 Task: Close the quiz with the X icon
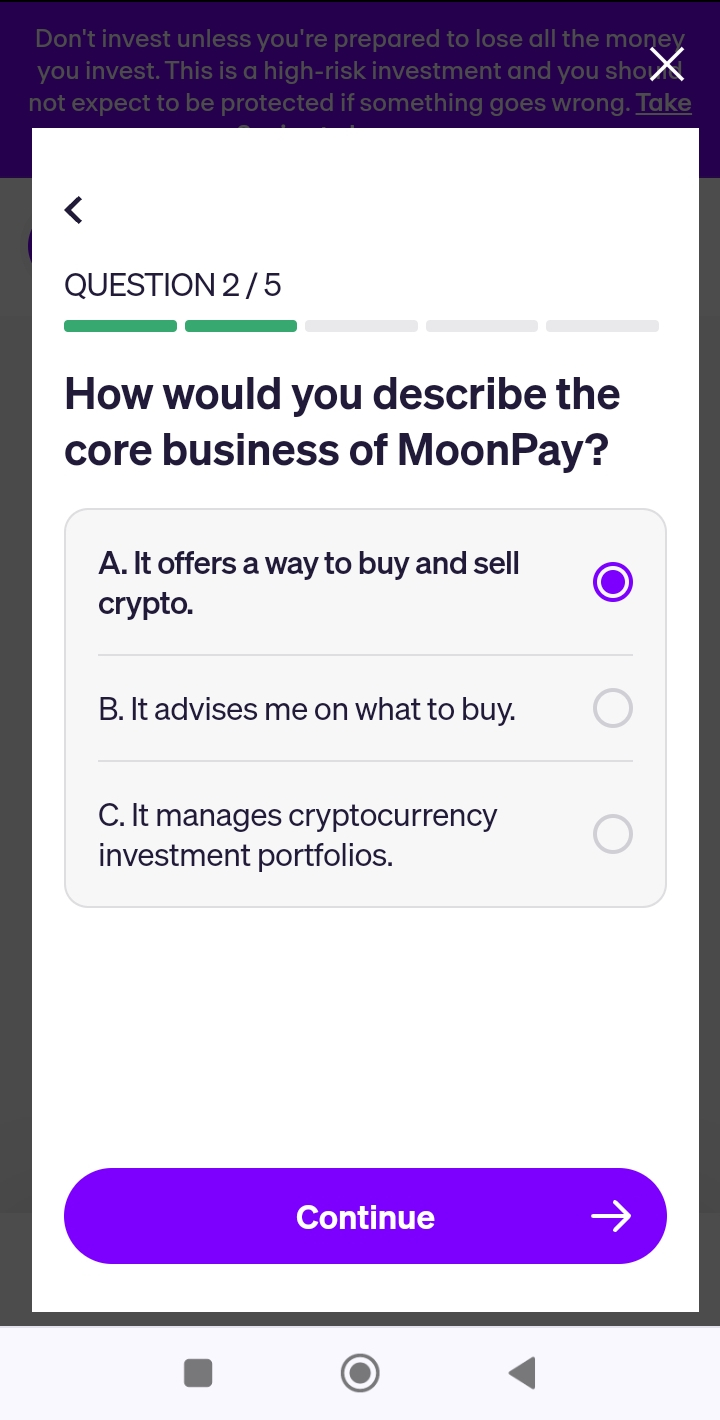(x=667, y=64)
